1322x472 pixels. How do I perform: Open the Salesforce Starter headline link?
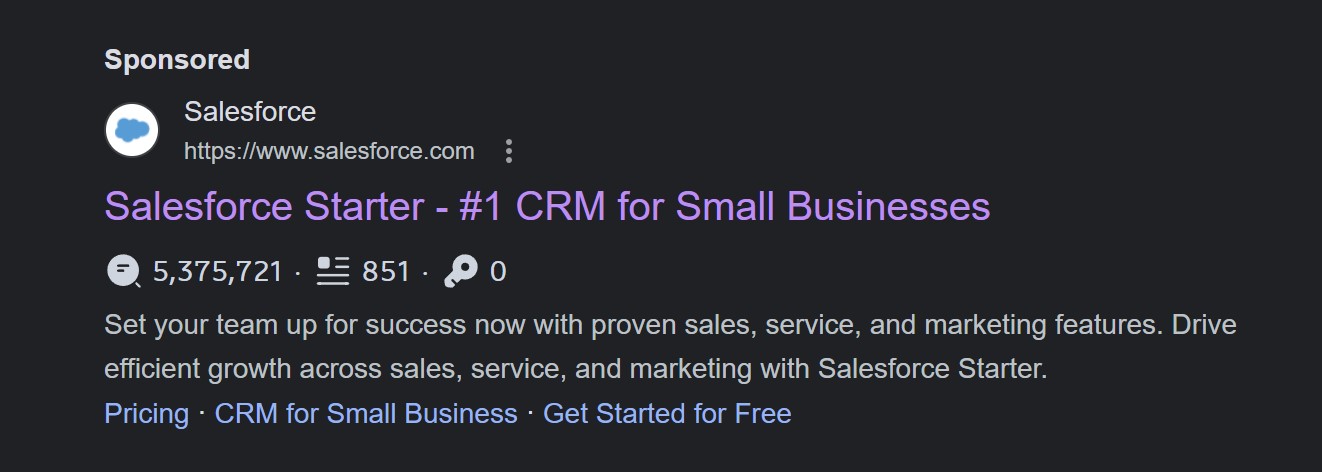tap(547, 207)
